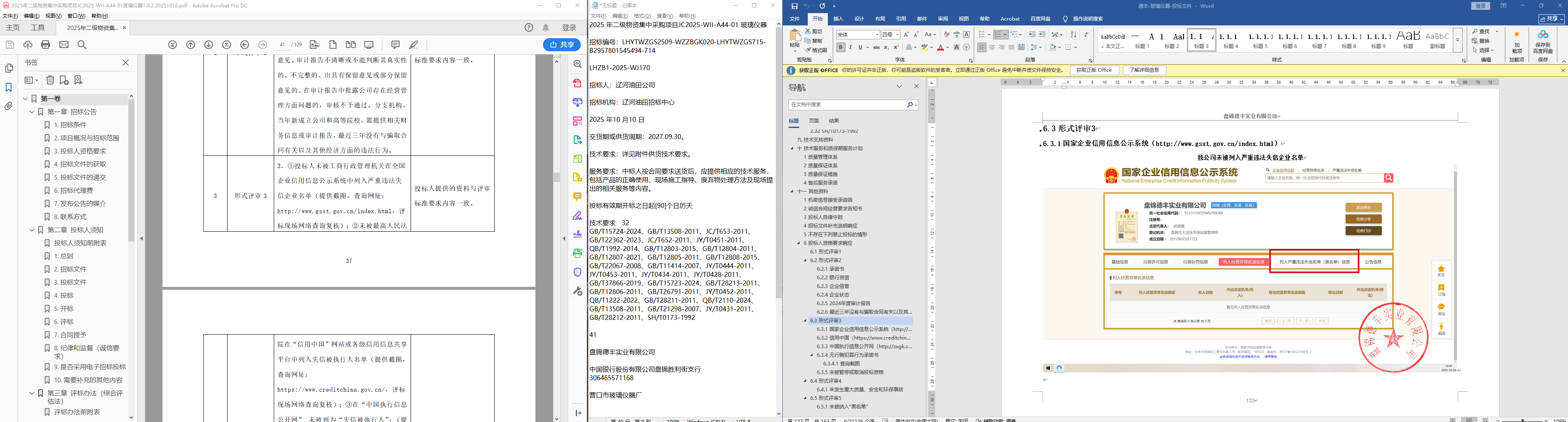
Task: Collapse the 第一卷 bookmark node
Action: [x=25, y=99]
